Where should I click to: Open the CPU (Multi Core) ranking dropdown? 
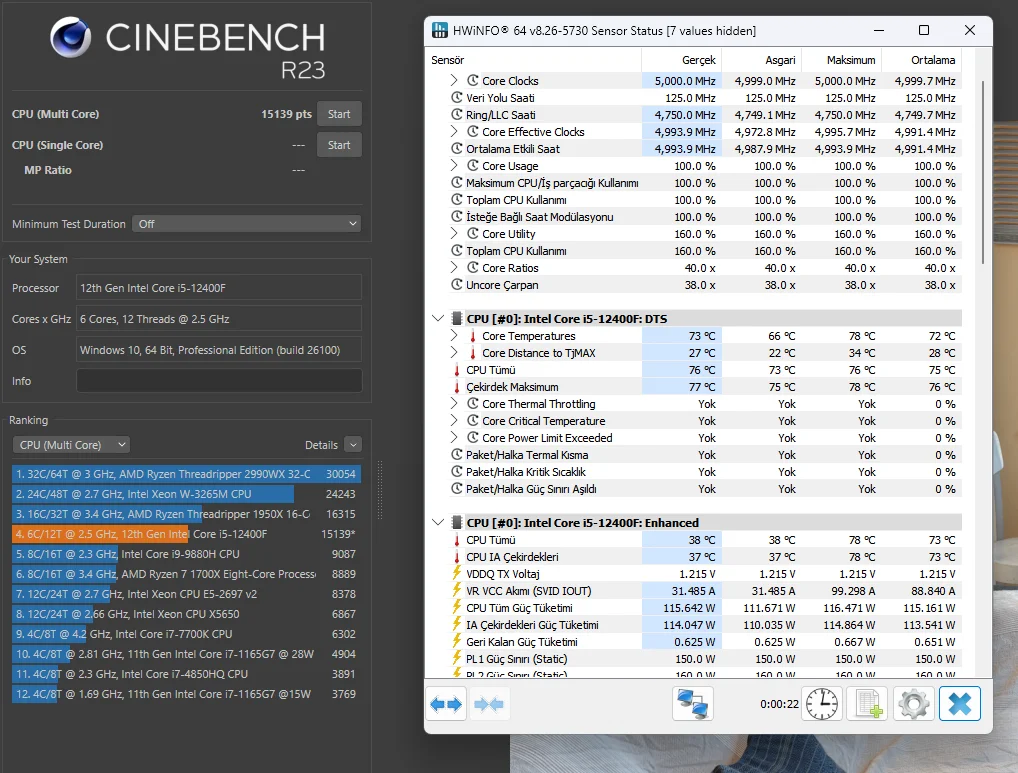click(71, 445)
